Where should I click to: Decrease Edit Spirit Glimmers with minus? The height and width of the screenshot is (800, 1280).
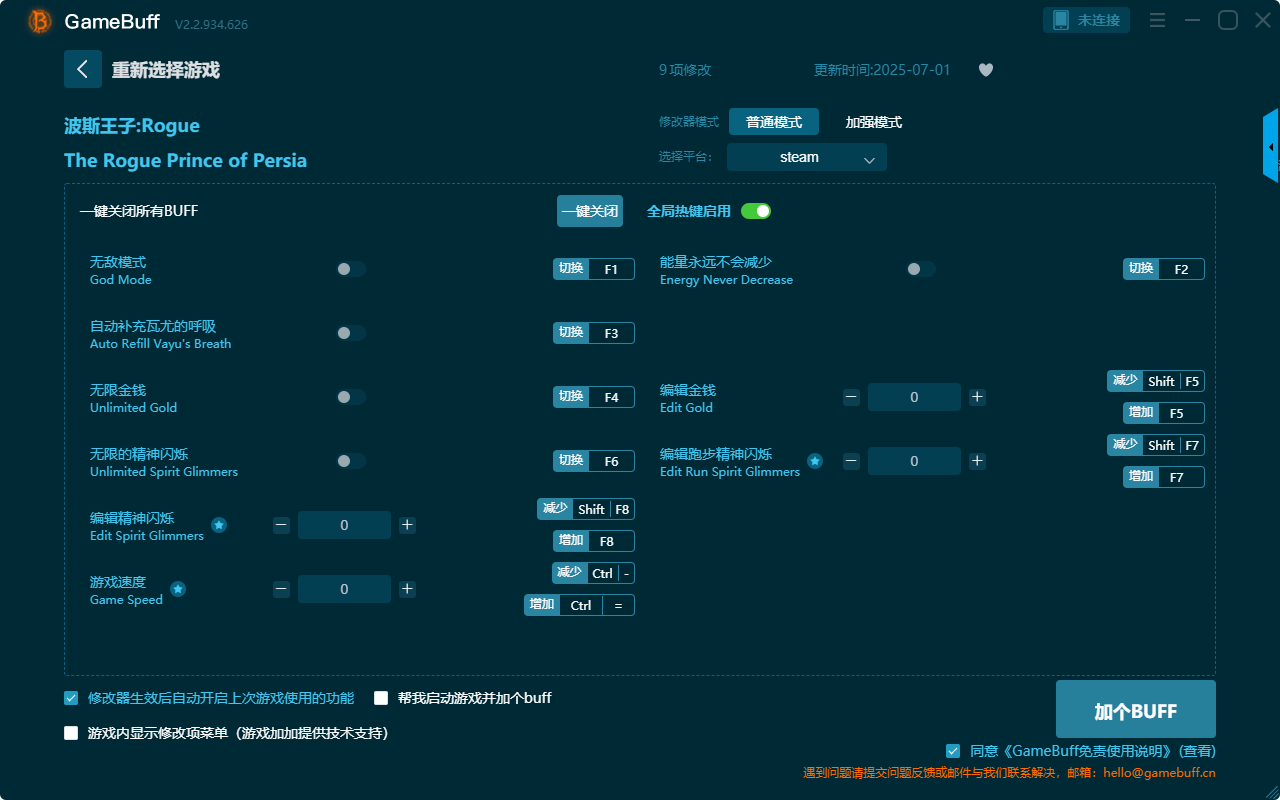point(281,525)
